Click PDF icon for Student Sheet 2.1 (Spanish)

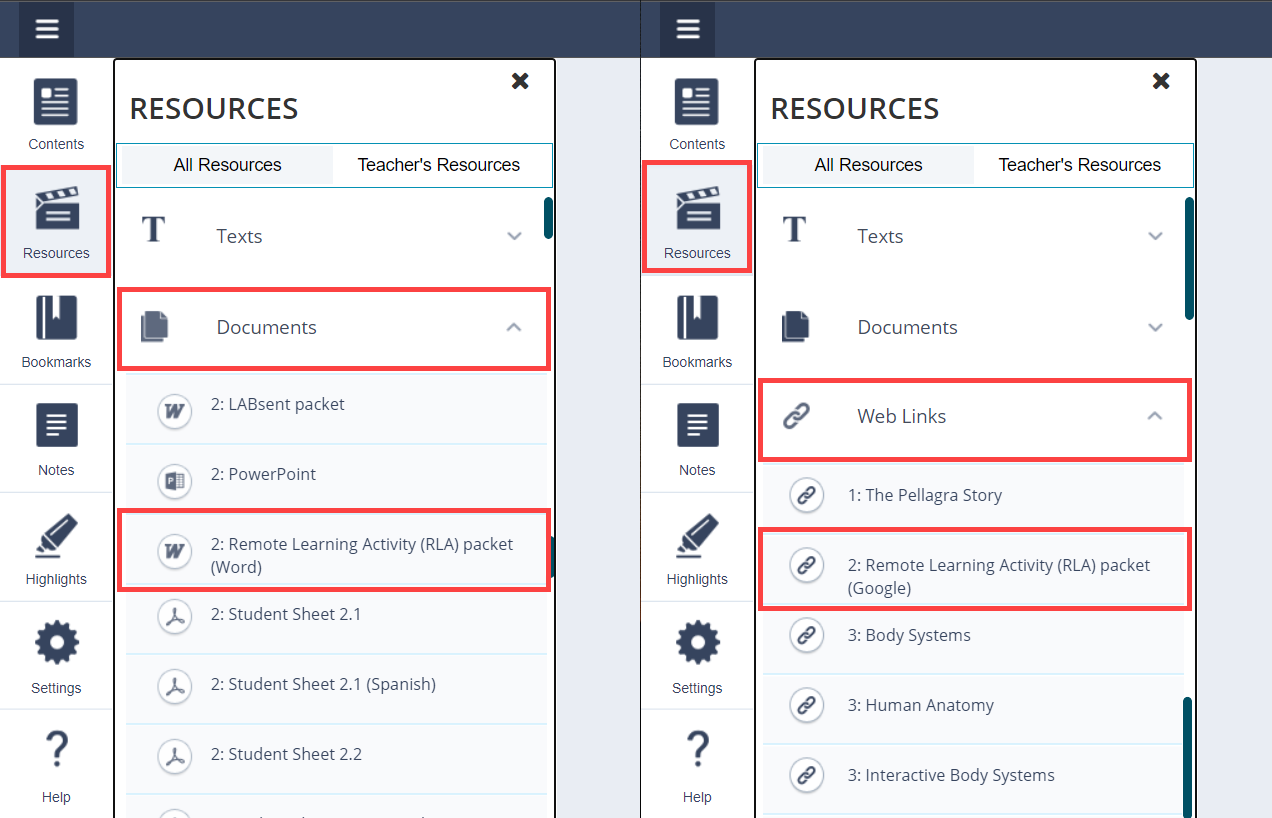click(175, 687)
